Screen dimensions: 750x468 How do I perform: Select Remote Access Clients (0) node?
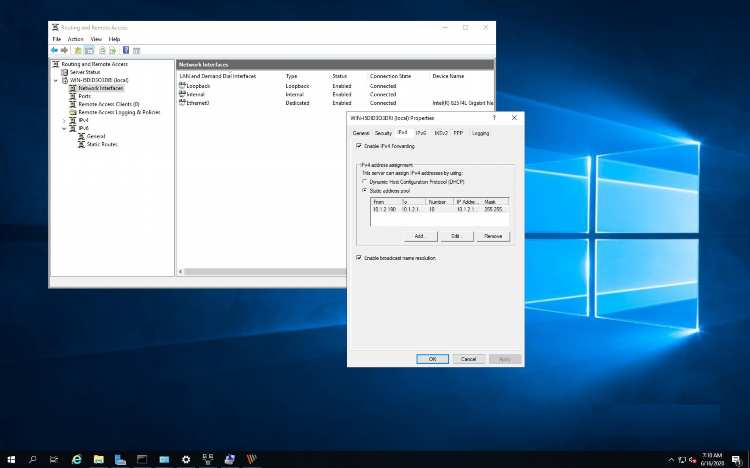tap(109, 104)
